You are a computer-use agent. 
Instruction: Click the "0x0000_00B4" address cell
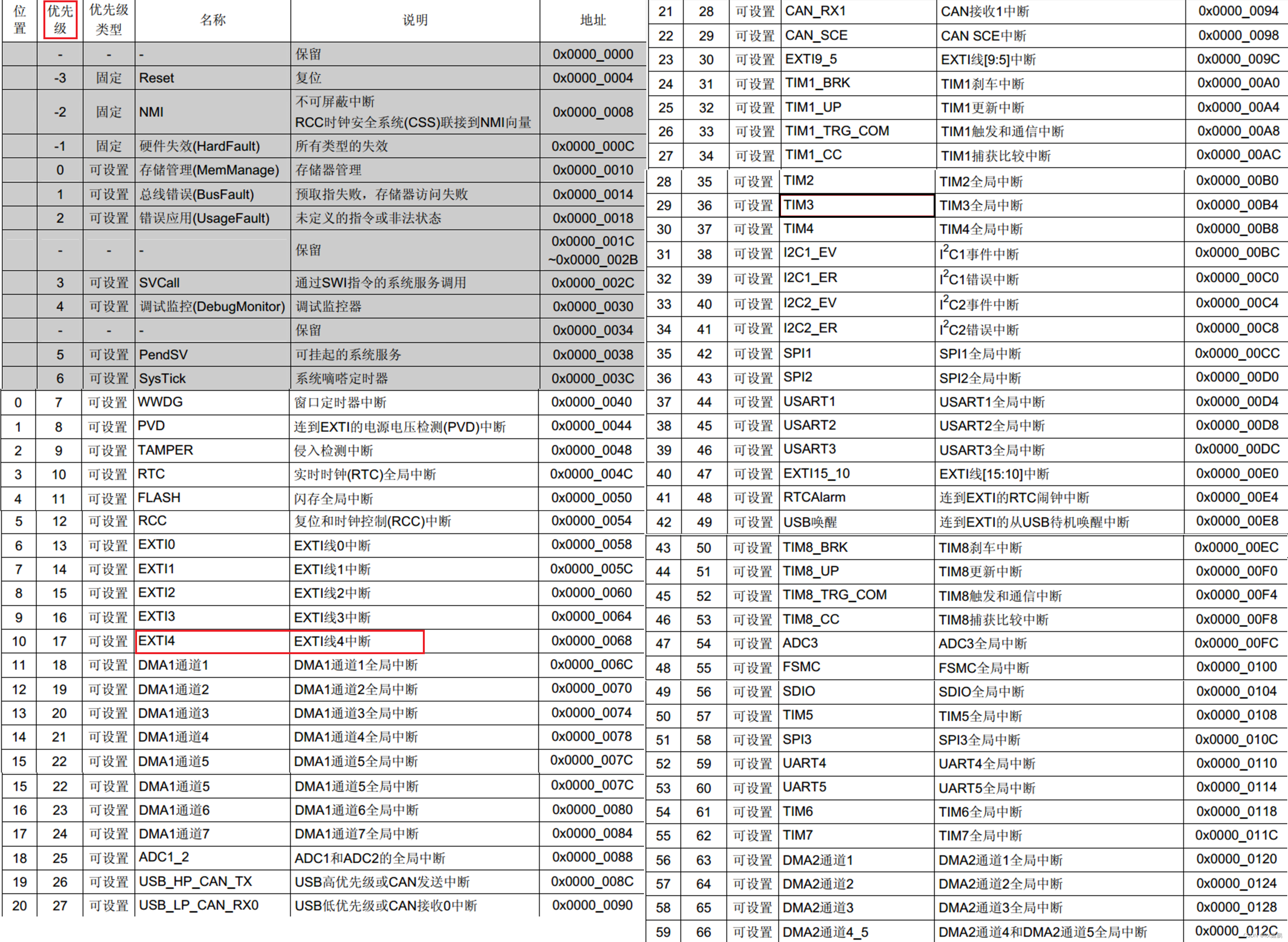click(x=1237, y=205)
